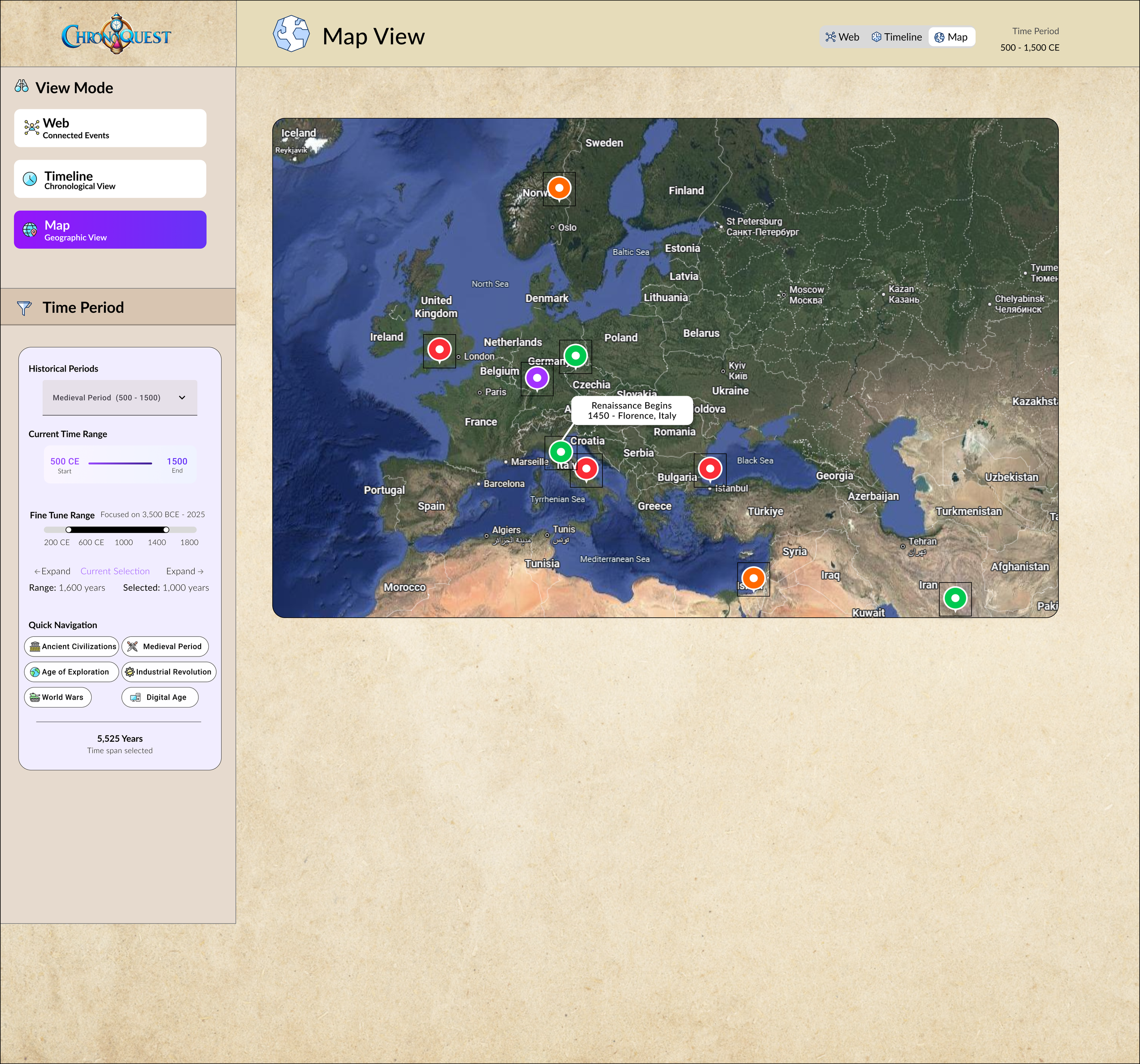The width and height of the screenshot is (1140, 1064).
Task: Select Timeline Chronological View mode
Action: (110, 180)
